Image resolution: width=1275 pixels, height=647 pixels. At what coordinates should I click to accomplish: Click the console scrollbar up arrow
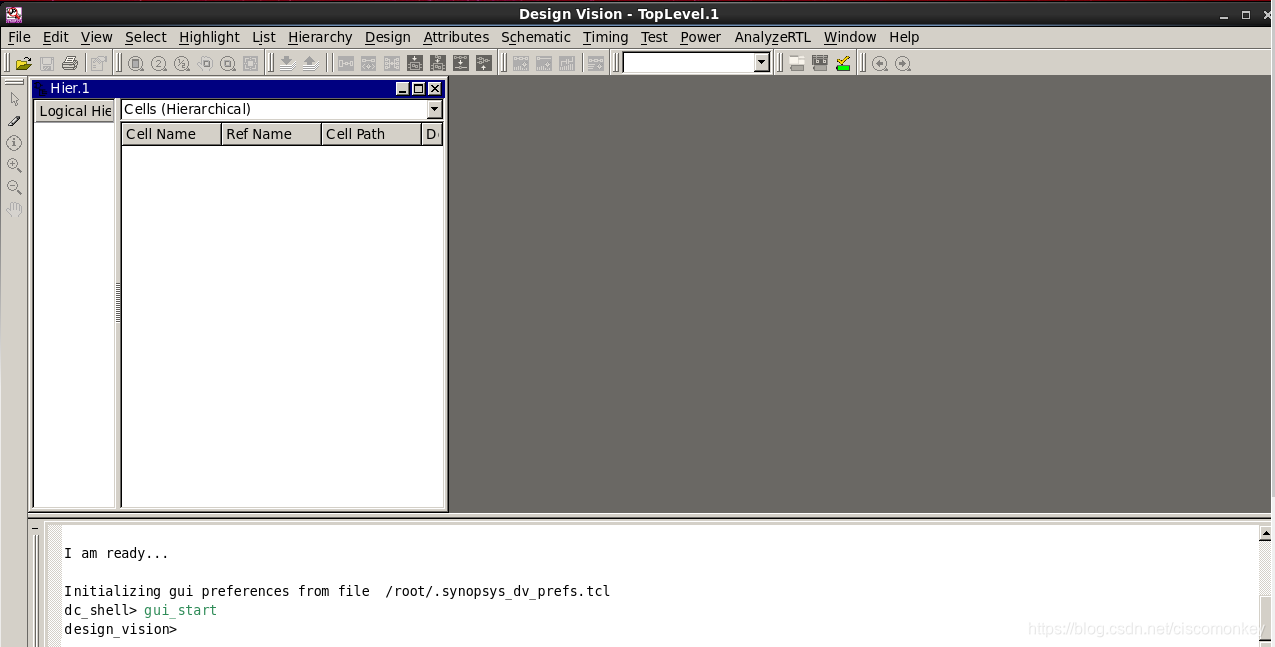point(1265,535)
